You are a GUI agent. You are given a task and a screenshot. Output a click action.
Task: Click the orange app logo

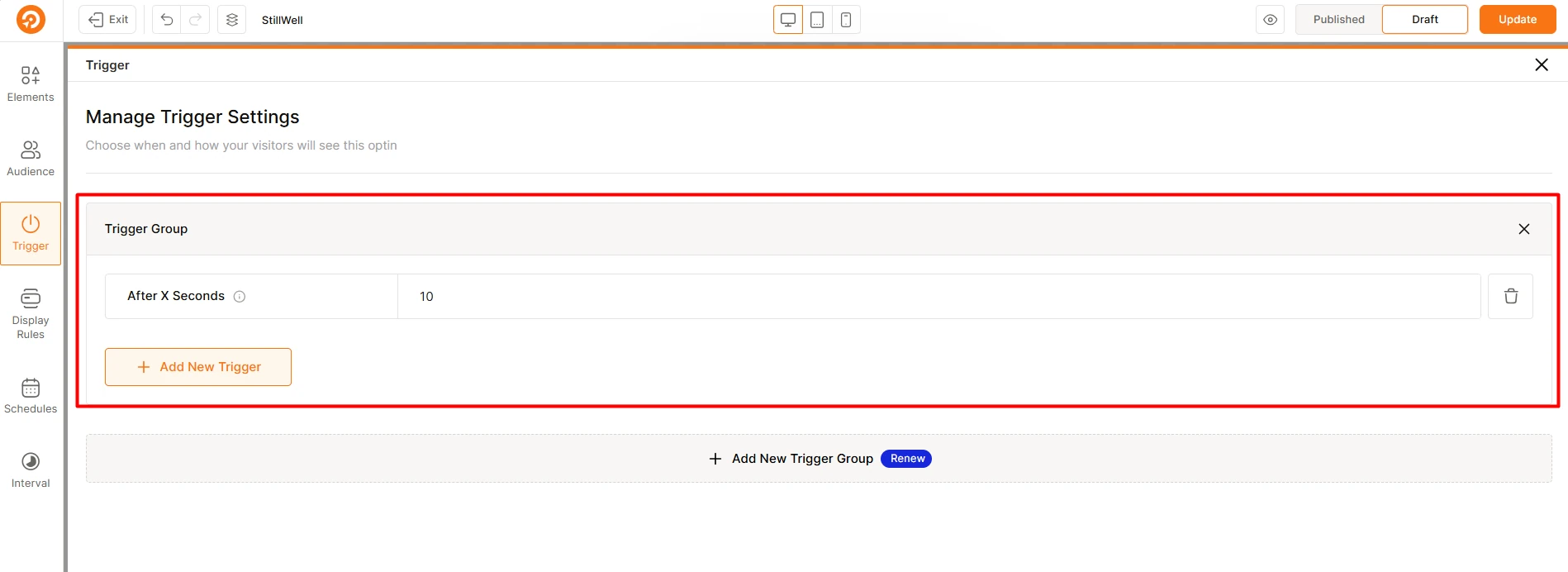point(31,20)
